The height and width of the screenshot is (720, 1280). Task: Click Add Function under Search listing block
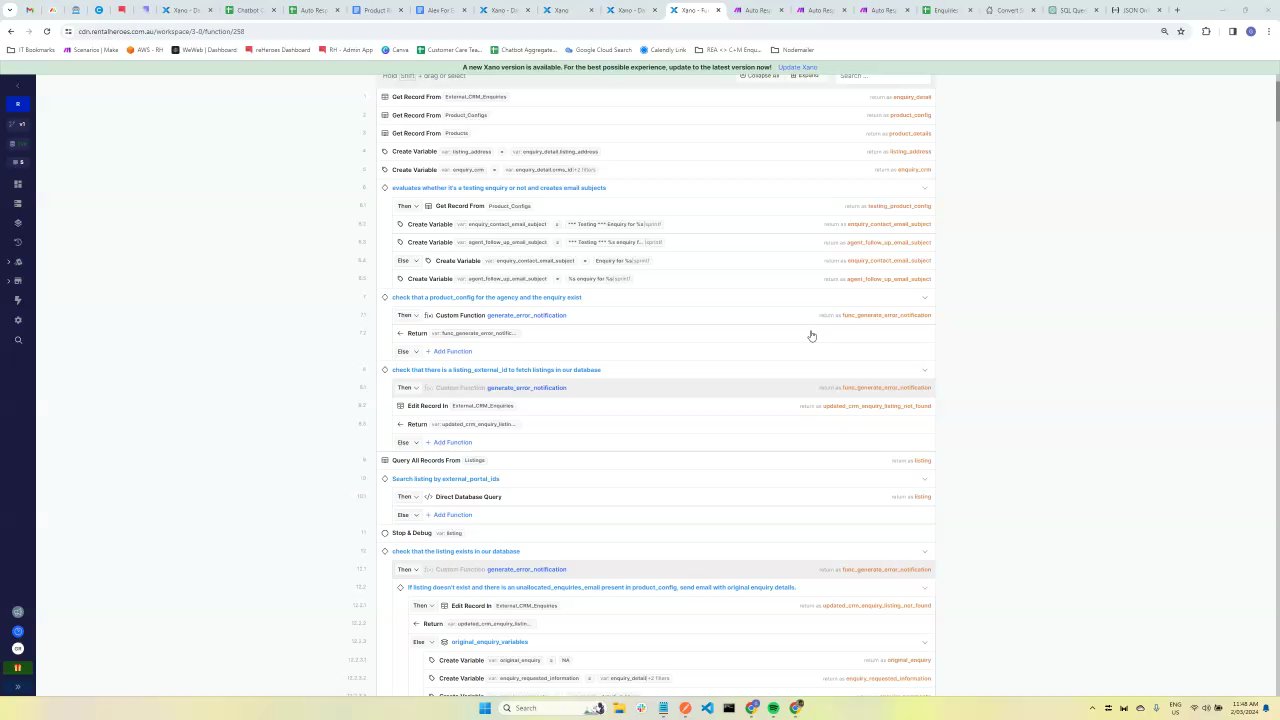coord(449,515)
